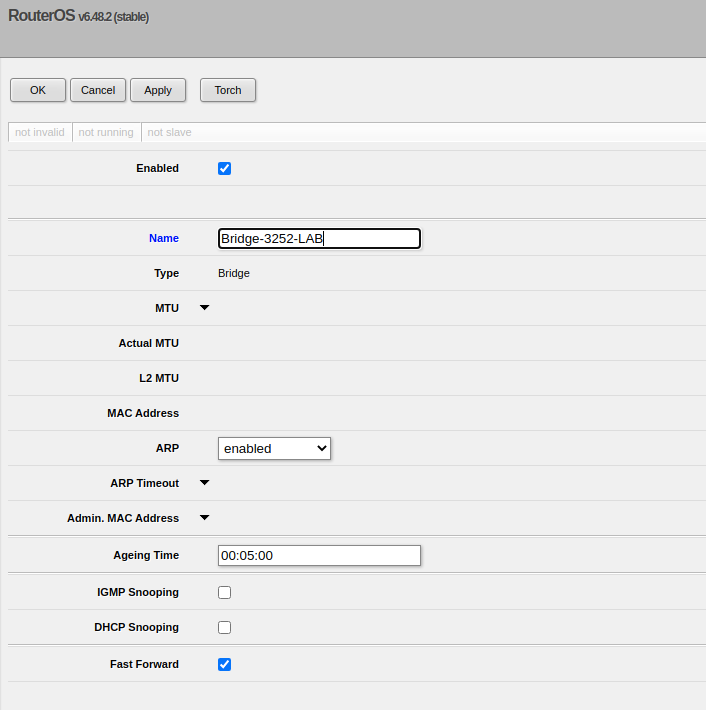This screenshot has height=710, width=706.
Task: Disable the Fast Forward checkbox
Action: click(224, 664)
